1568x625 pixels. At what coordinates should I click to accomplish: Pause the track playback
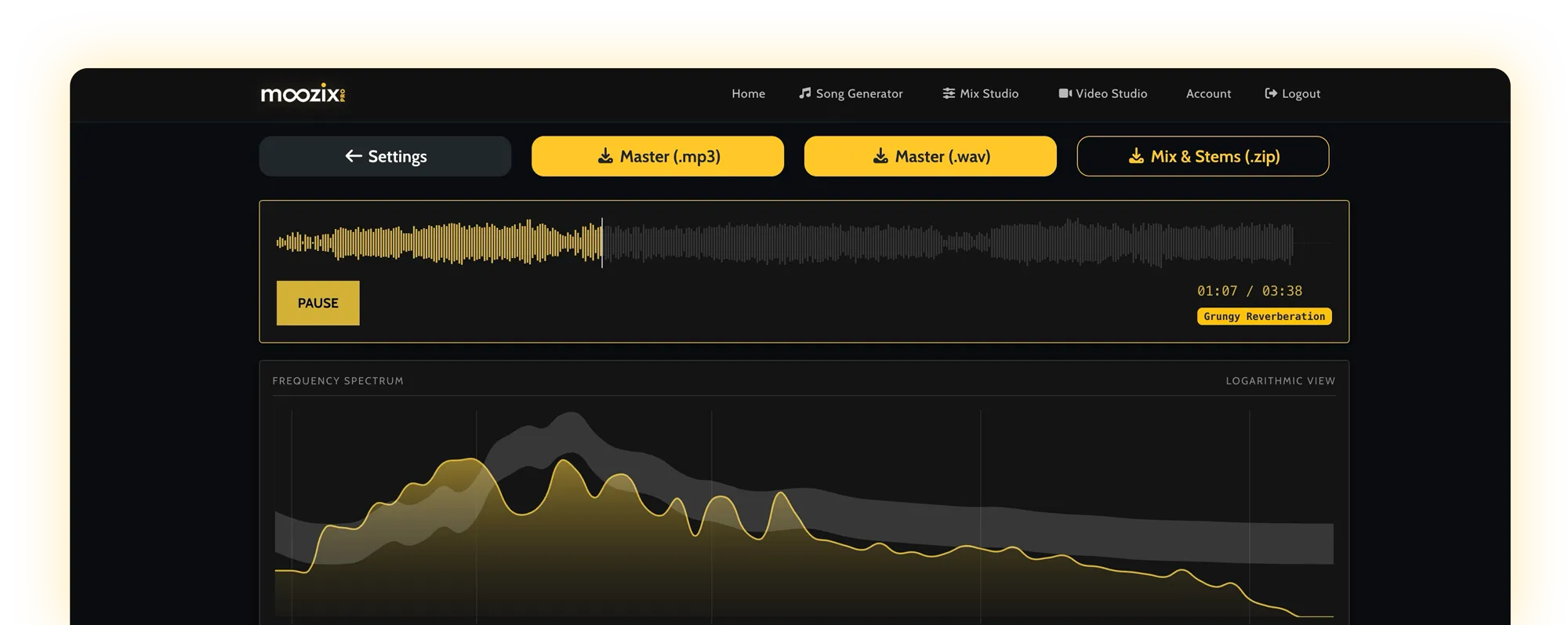pyautogui.click(x=318, y=303)
